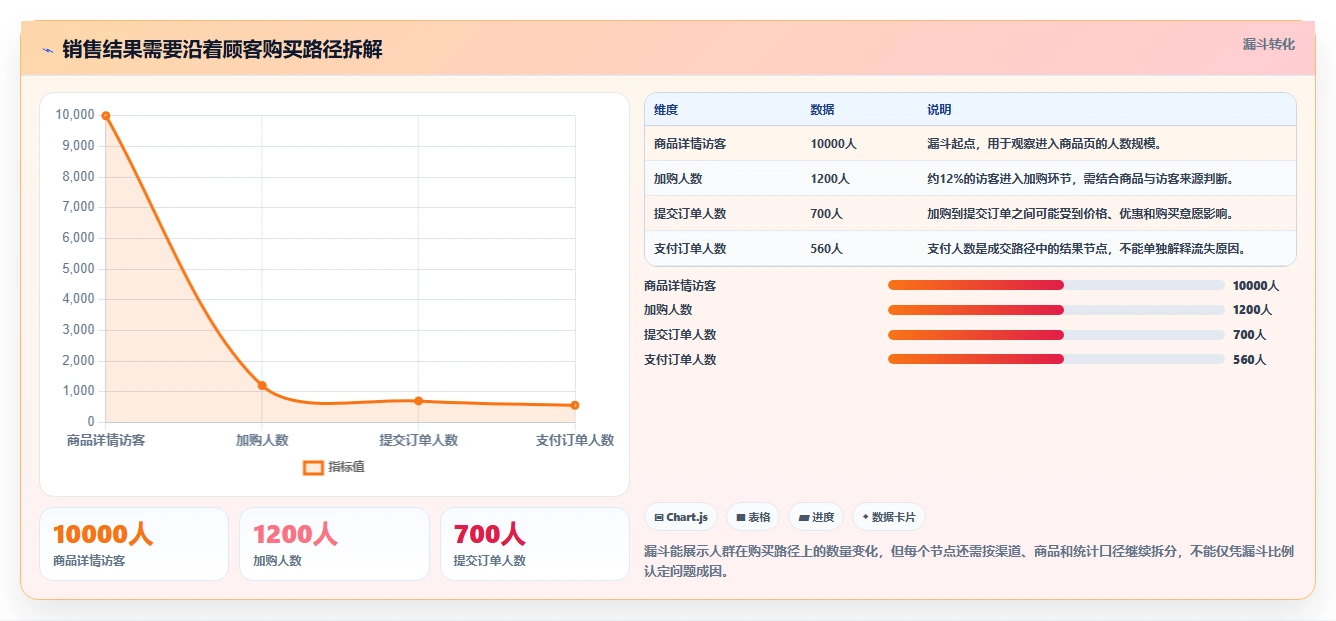The height and width of the screenshot is (621, 1336).
Task: Click the description starting with 支付人数是成交路径
Action: tap(1086, 249)
